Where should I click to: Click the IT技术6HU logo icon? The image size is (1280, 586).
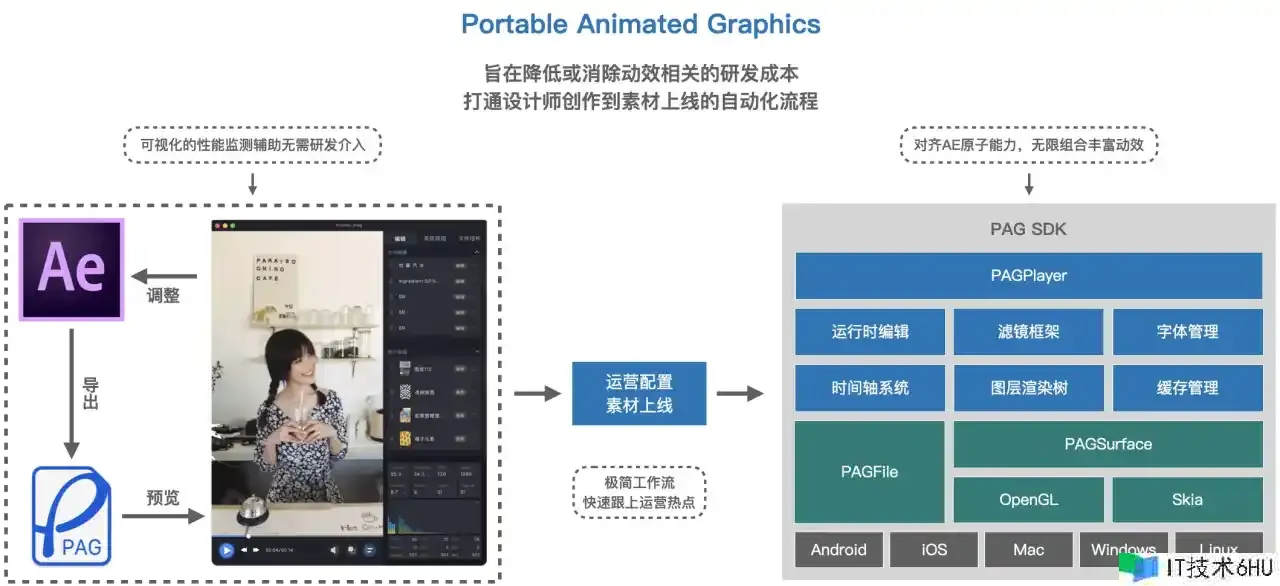pyautogui.click(x=1137, y=568)
